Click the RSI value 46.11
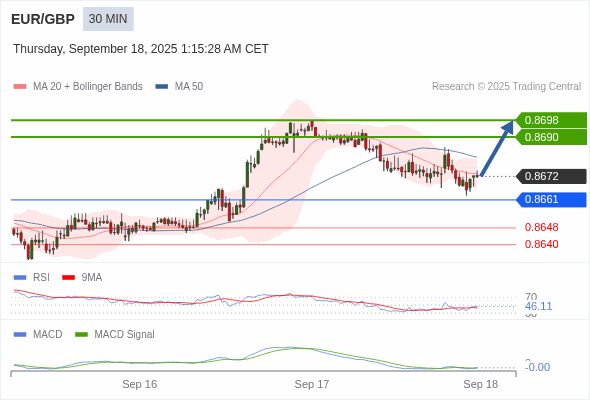The width and height of the screenshot is (590, 400). coord(538,306)
